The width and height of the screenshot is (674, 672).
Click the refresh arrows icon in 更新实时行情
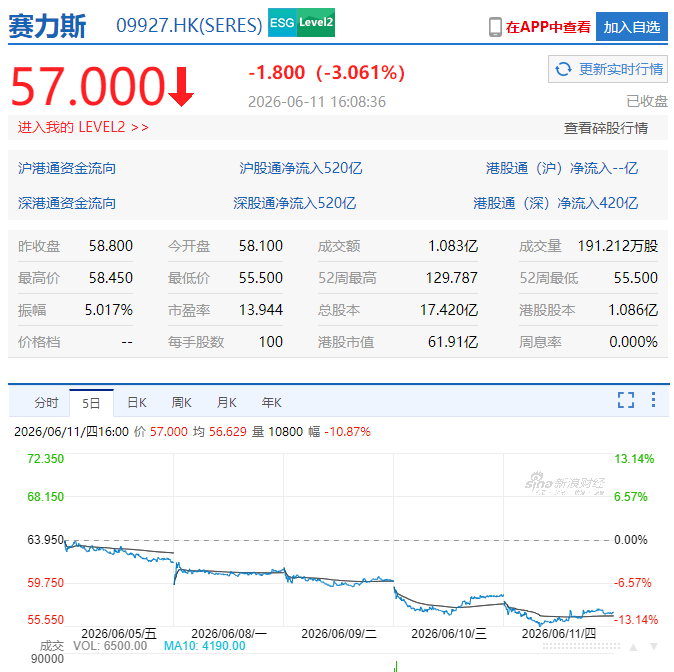coord(563,69)
